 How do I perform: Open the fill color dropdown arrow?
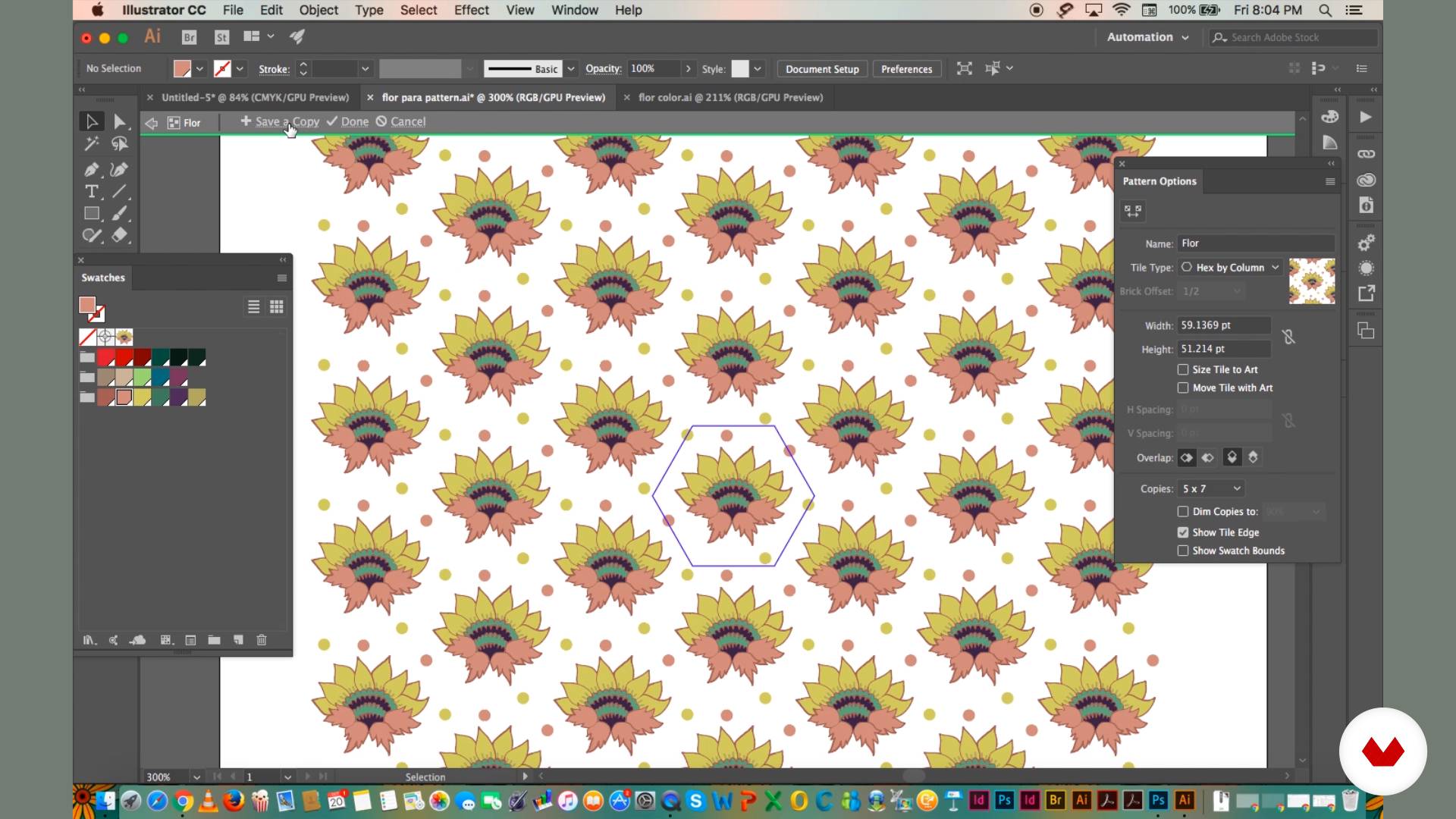tap(199, 69)
